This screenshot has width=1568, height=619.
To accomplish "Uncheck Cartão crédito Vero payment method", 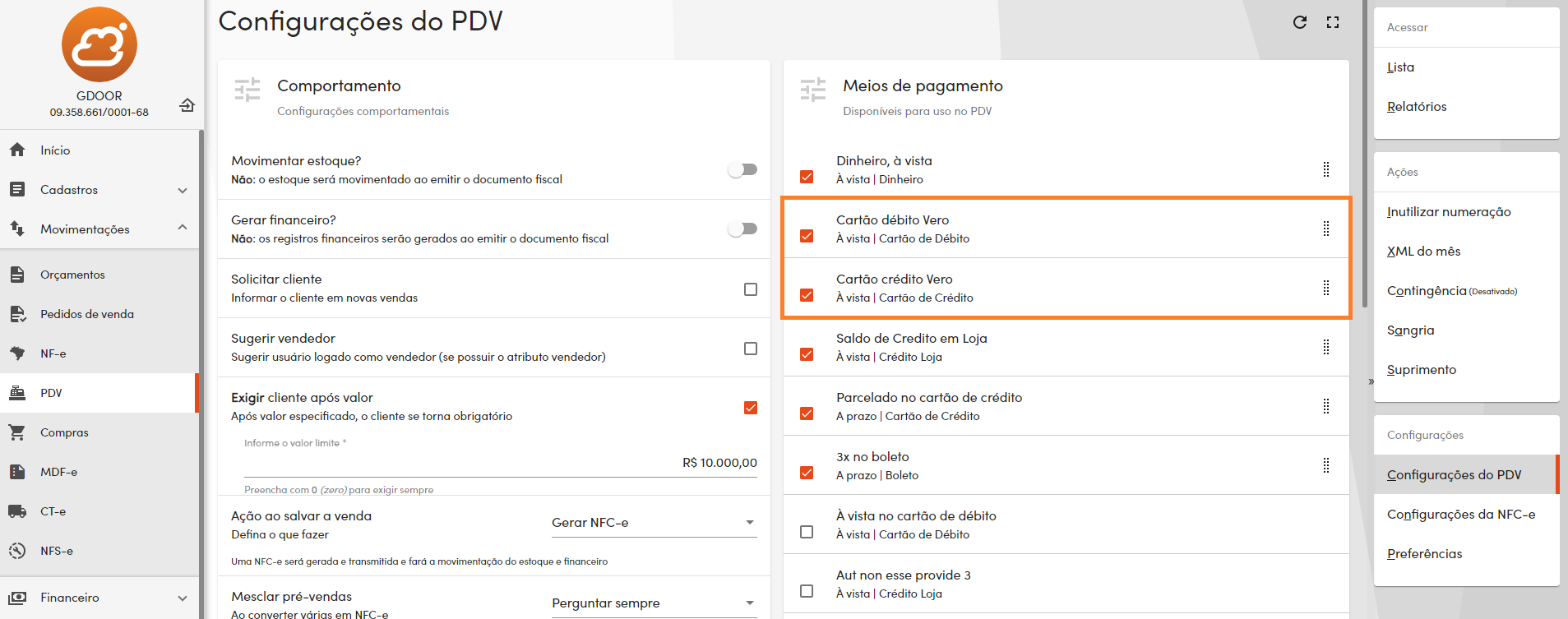I will click(x=807, y=295).
